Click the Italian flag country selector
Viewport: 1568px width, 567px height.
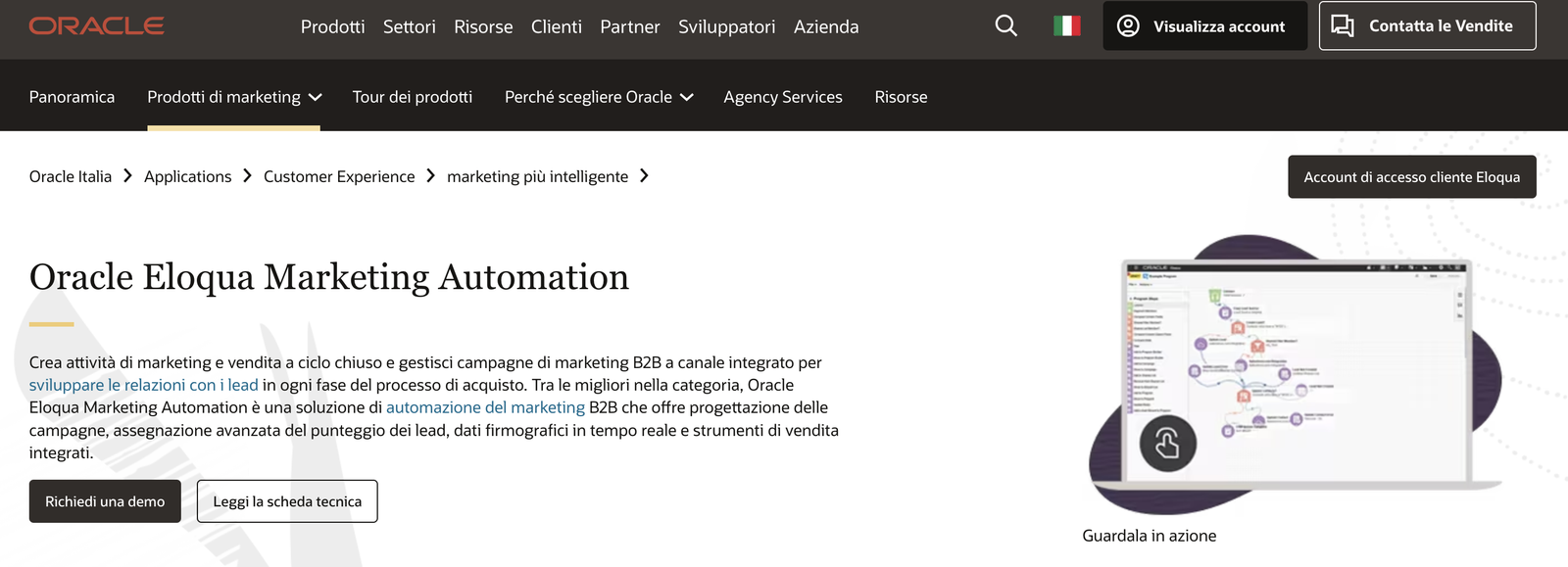pos(1066,26)
